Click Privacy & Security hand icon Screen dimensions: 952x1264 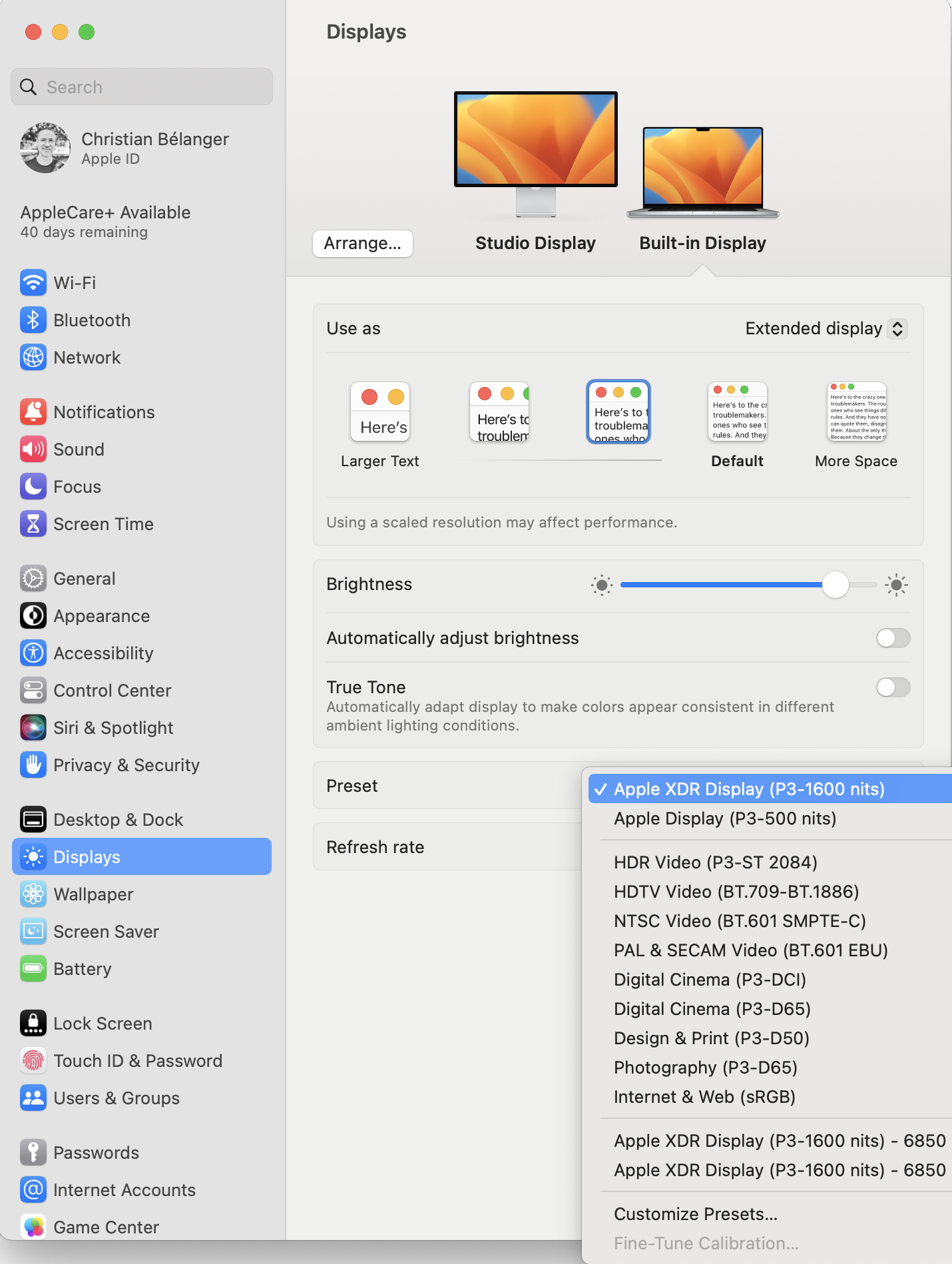(x=33, y=765)
